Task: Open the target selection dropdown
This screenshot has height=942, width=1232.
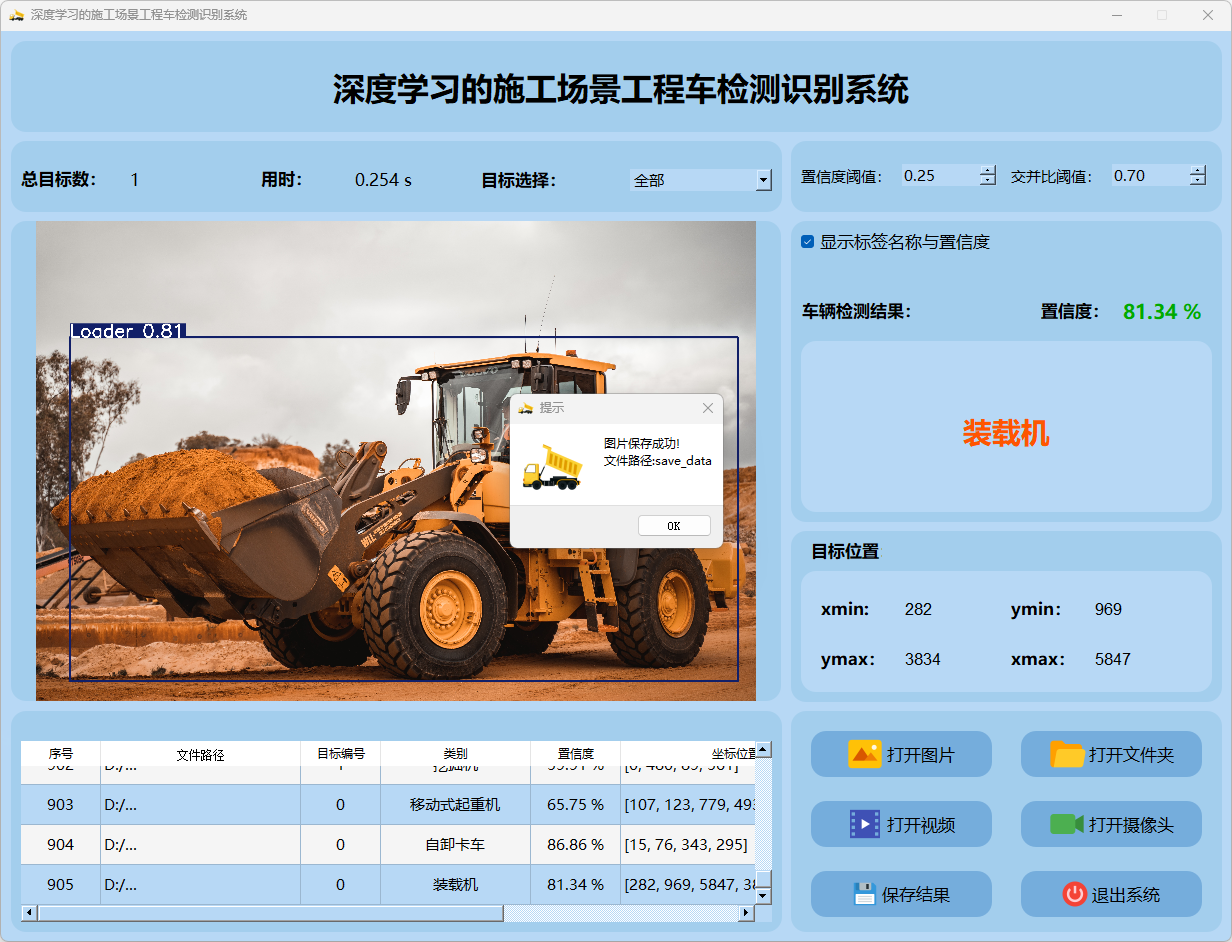Action: (x=764, y=180)
